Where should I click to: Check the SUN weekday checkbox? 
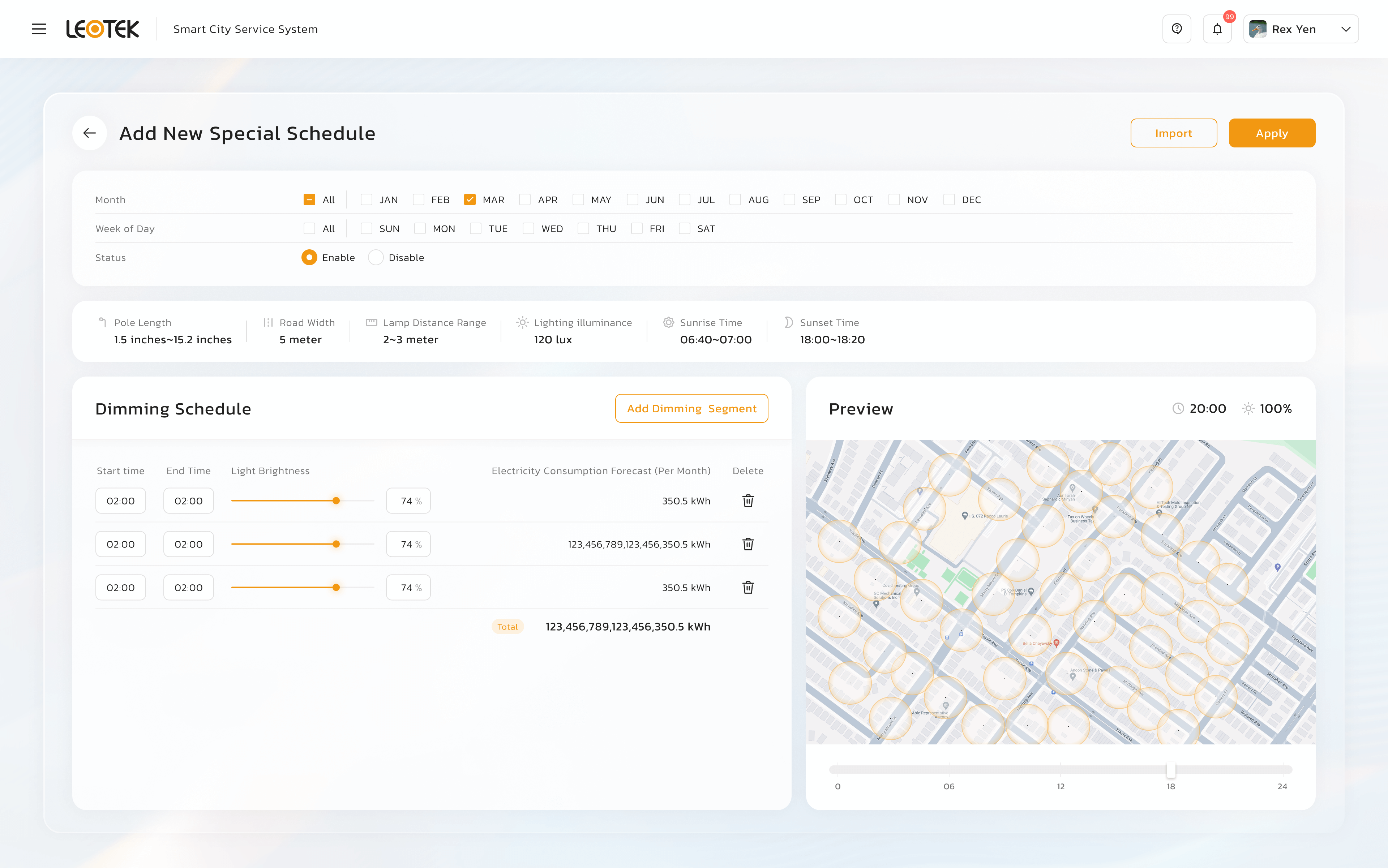pyautogui.click(x=366, y=228)
